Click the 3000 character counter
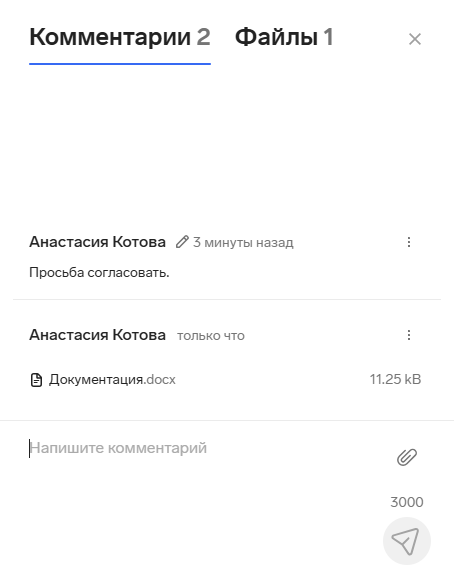 coord(407,502)
